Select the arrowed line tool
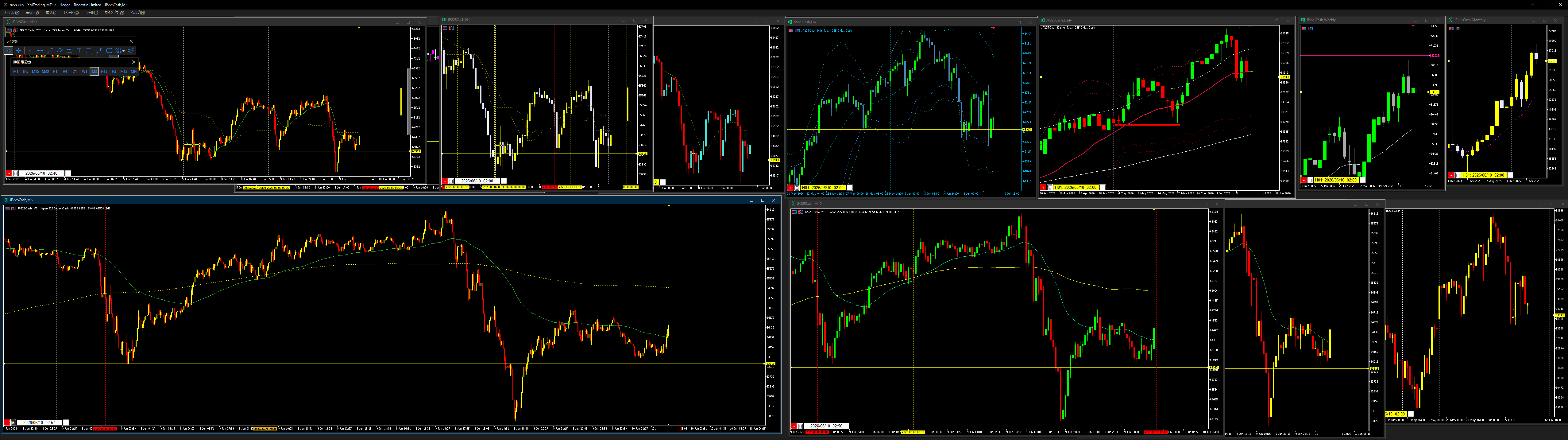Viewport: 1568px width, 440px height. pos(99,51)
